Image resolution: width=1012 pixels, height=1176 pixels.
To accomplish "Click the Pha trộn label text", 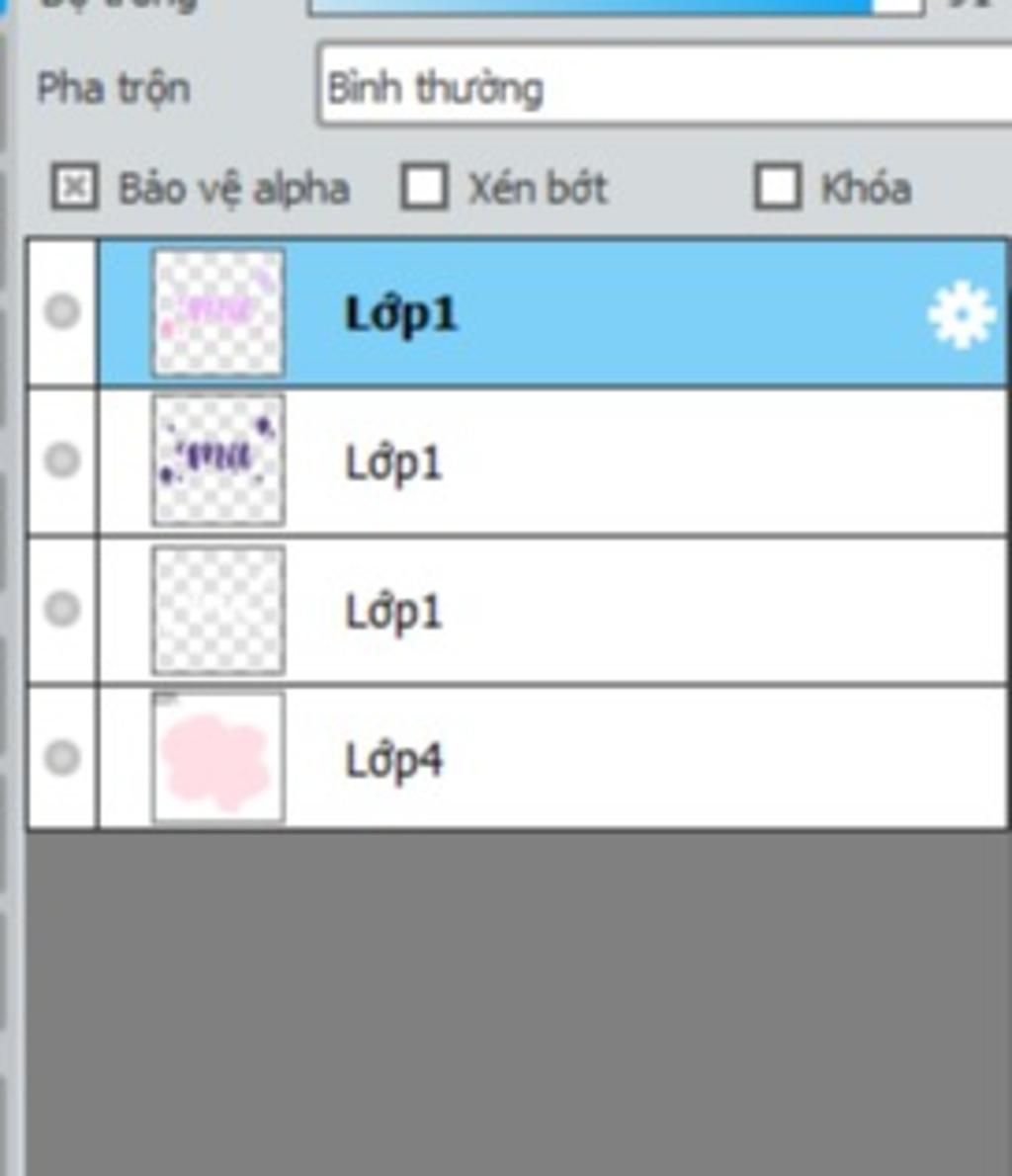I will pos(114,89).
